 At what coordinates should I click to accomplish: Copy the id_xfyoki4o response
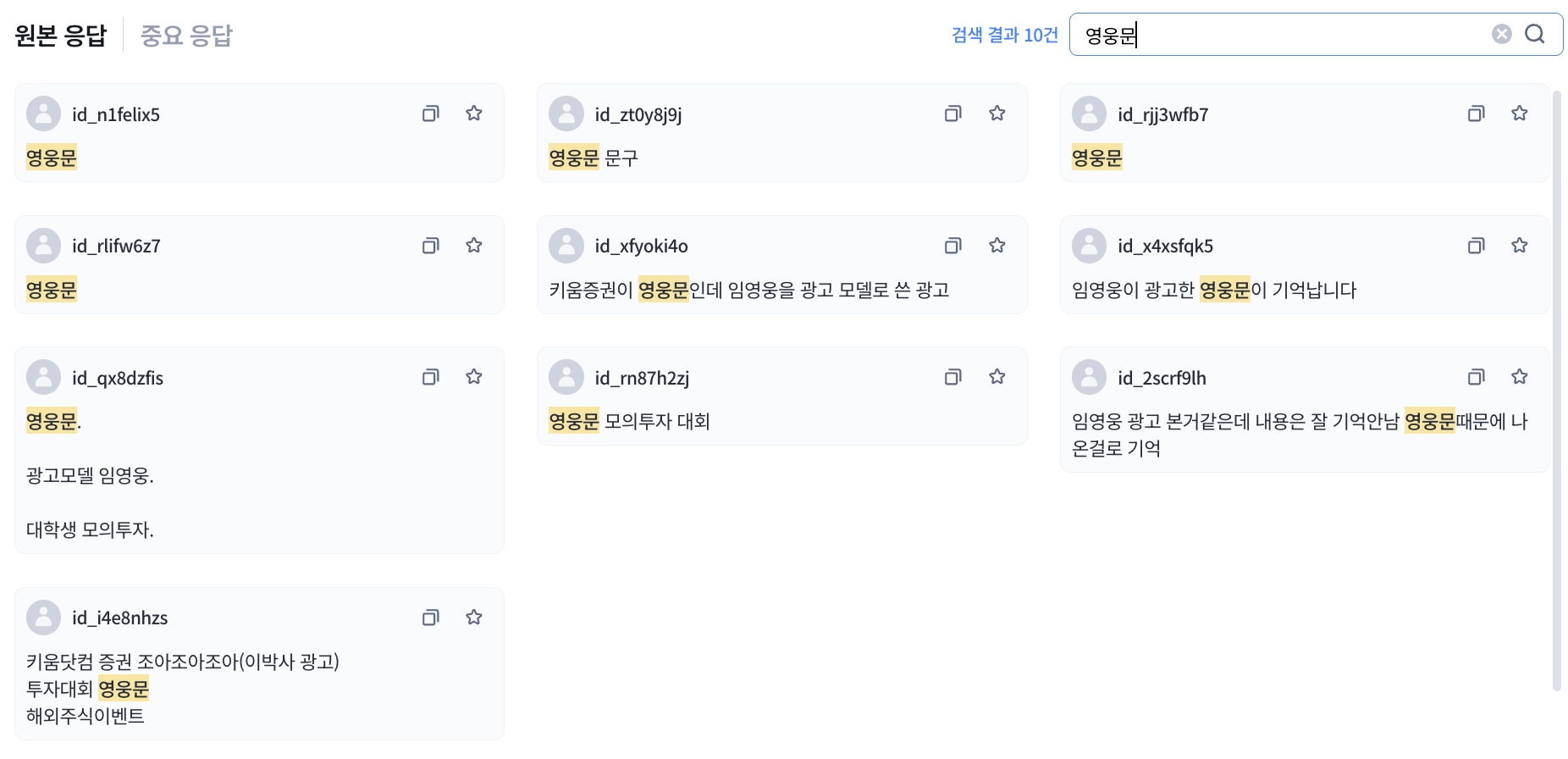click(952, 246)
